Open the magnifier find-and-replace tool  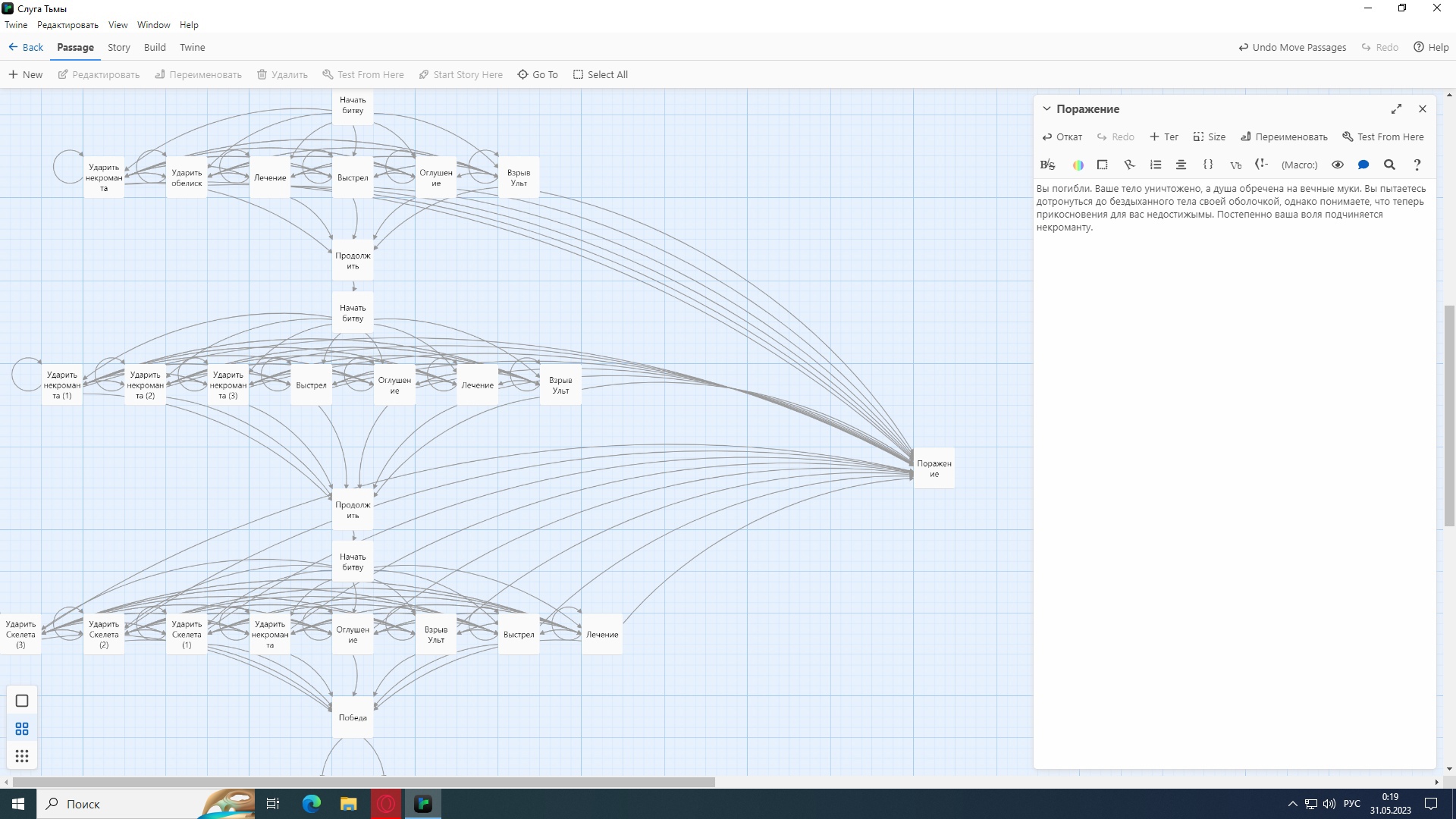[x=1389, y=165]
